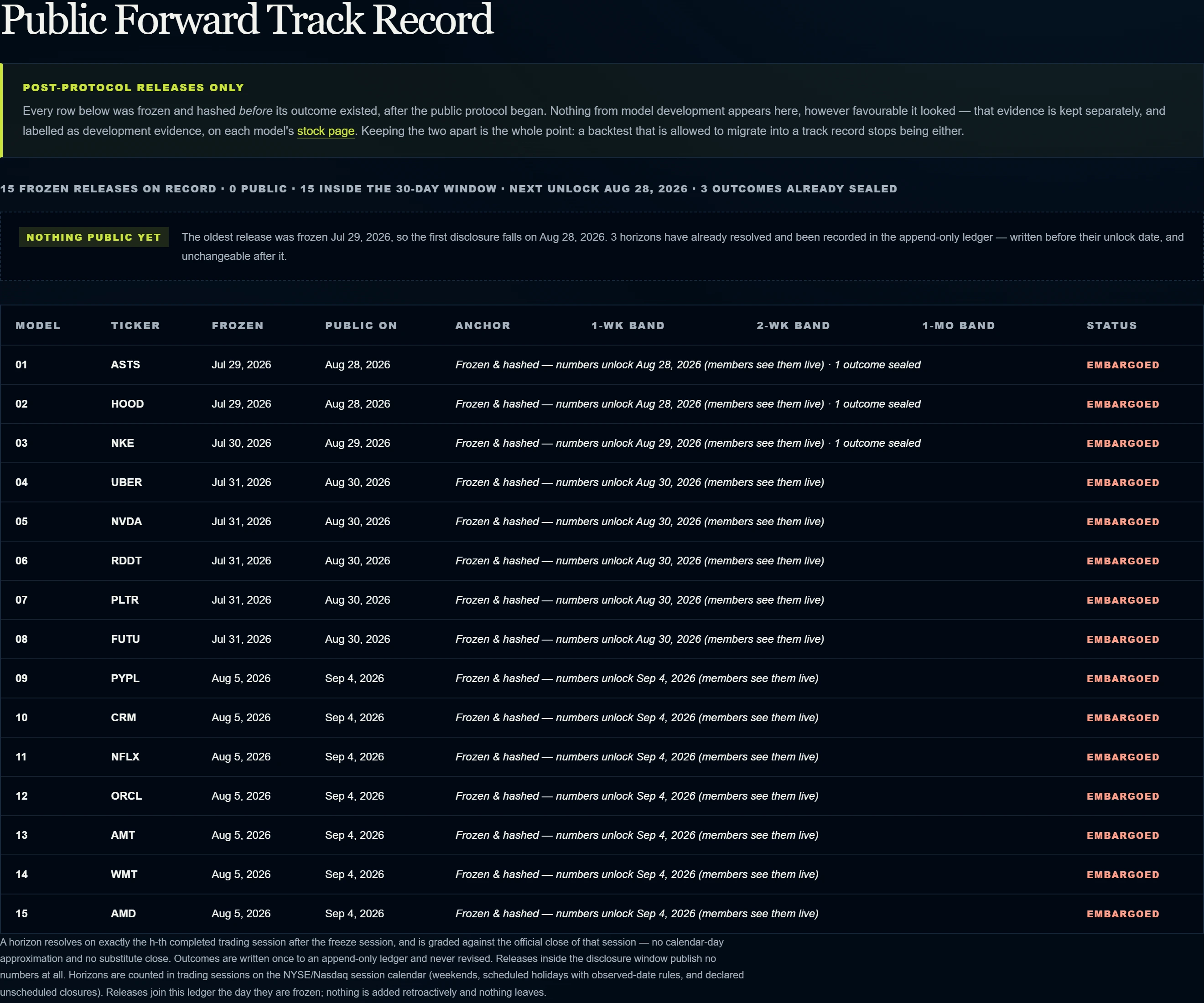Select the ASTS ticker cell
Image resolution: width=1204 pixels, height=1003 pixels.
click(125, 365)
